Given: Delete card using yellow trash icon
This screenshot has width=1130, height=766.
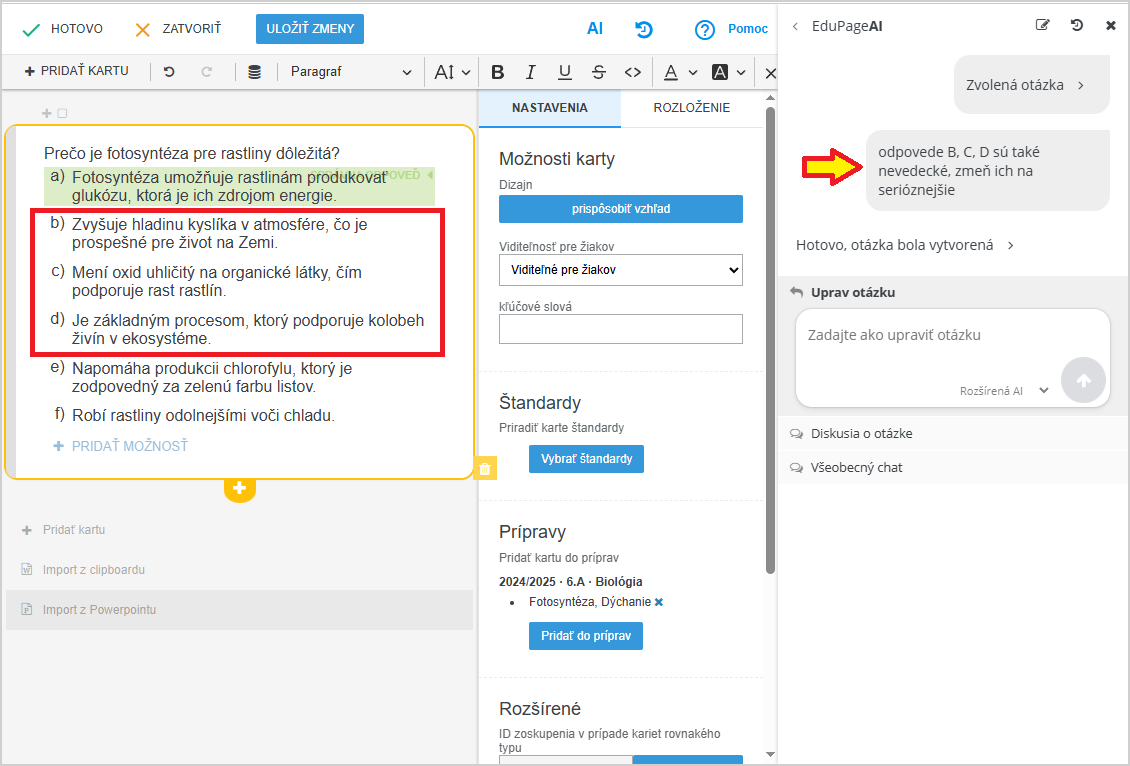Looking at the screenshot, I should [x=484, y=468].
